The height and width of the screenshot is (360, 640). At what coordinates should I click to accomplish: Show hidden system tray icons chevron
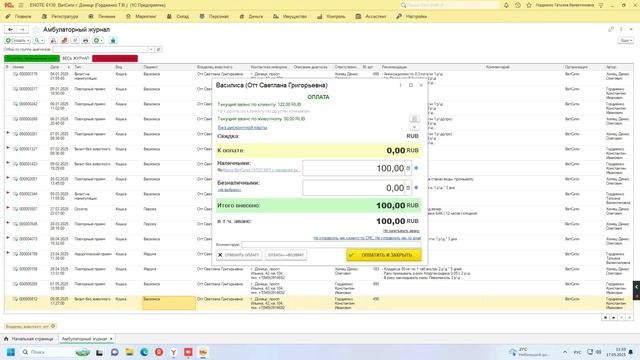[565, 352]
